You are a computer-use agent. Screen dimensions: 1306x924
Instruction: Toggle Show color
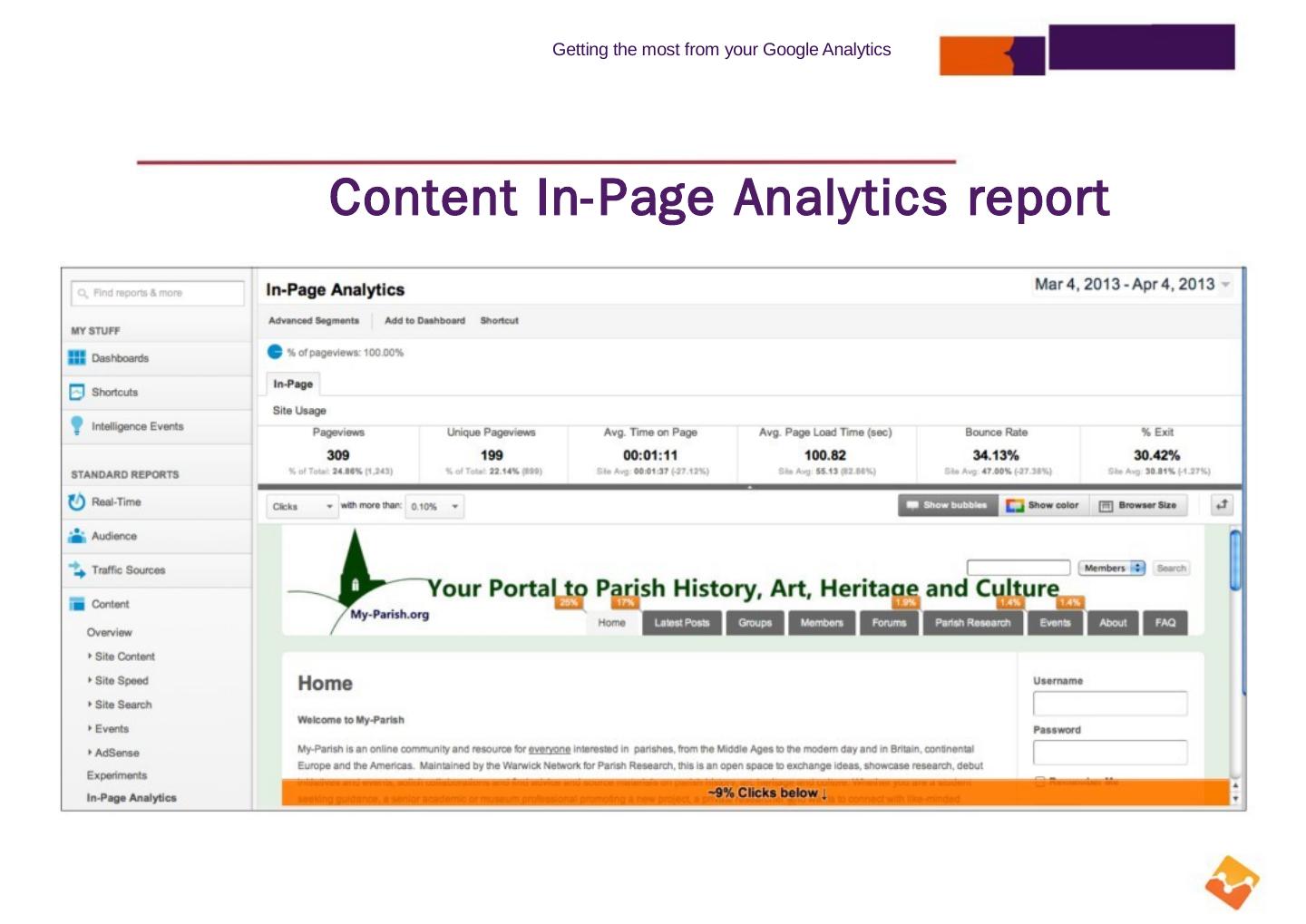pyautogui.click(x=1044, y=505)
